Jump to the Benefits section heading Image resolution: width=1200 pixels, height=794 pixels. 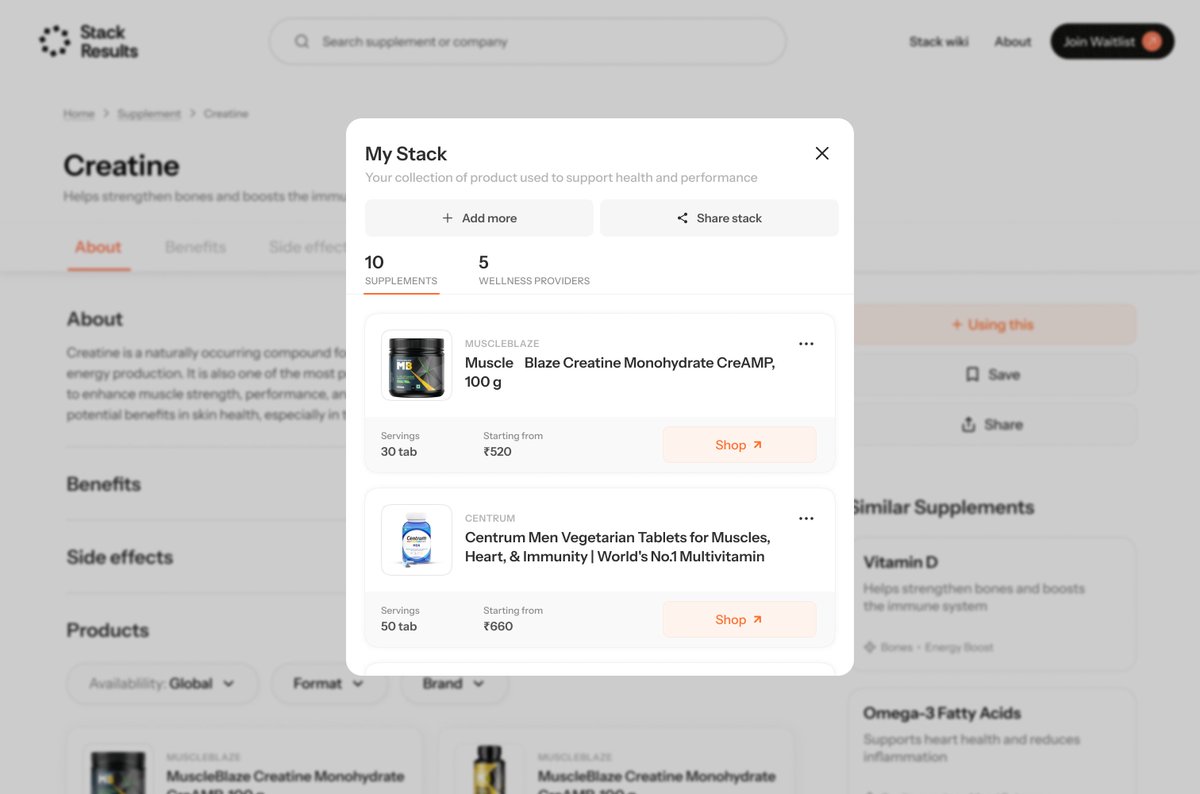pos(104,484)
